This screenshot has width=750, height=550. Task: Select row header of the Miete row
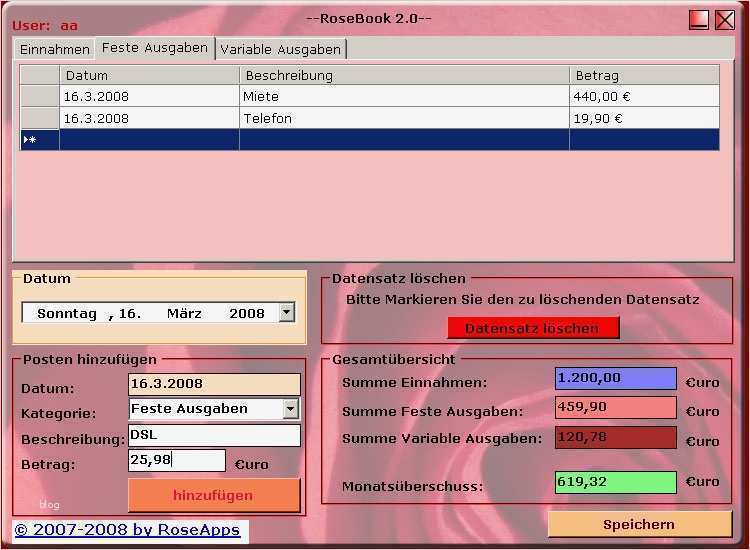tap(40, 97)
